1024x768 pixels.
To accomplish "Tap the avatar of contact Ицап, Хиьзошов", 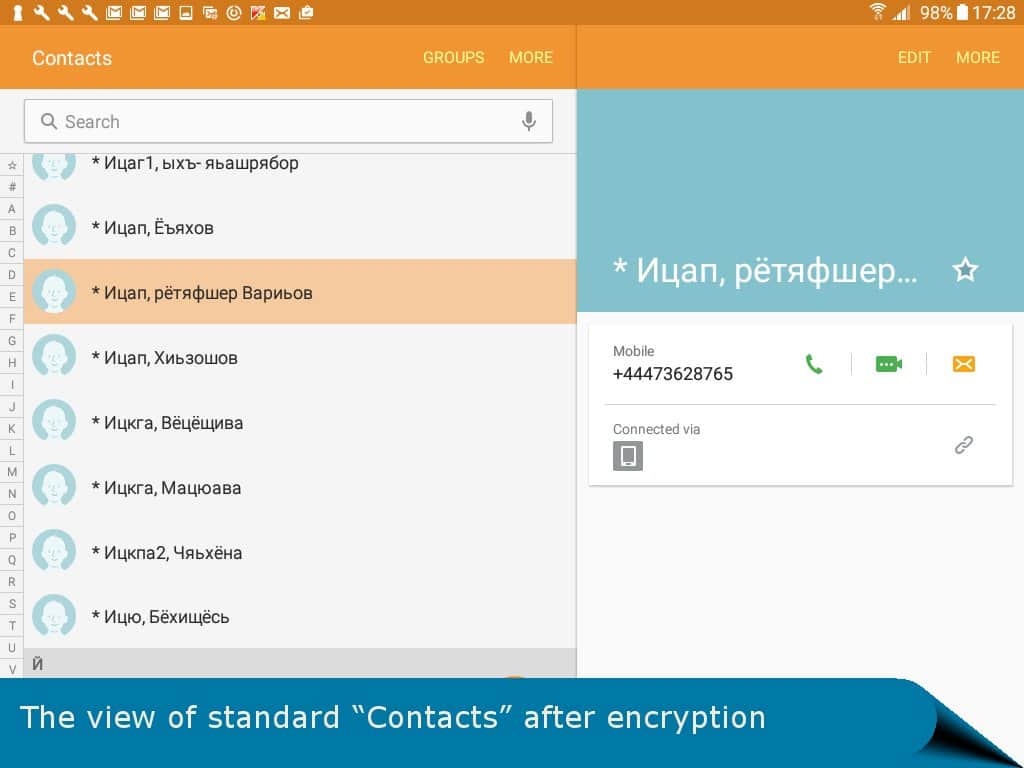I will (54, 357).
